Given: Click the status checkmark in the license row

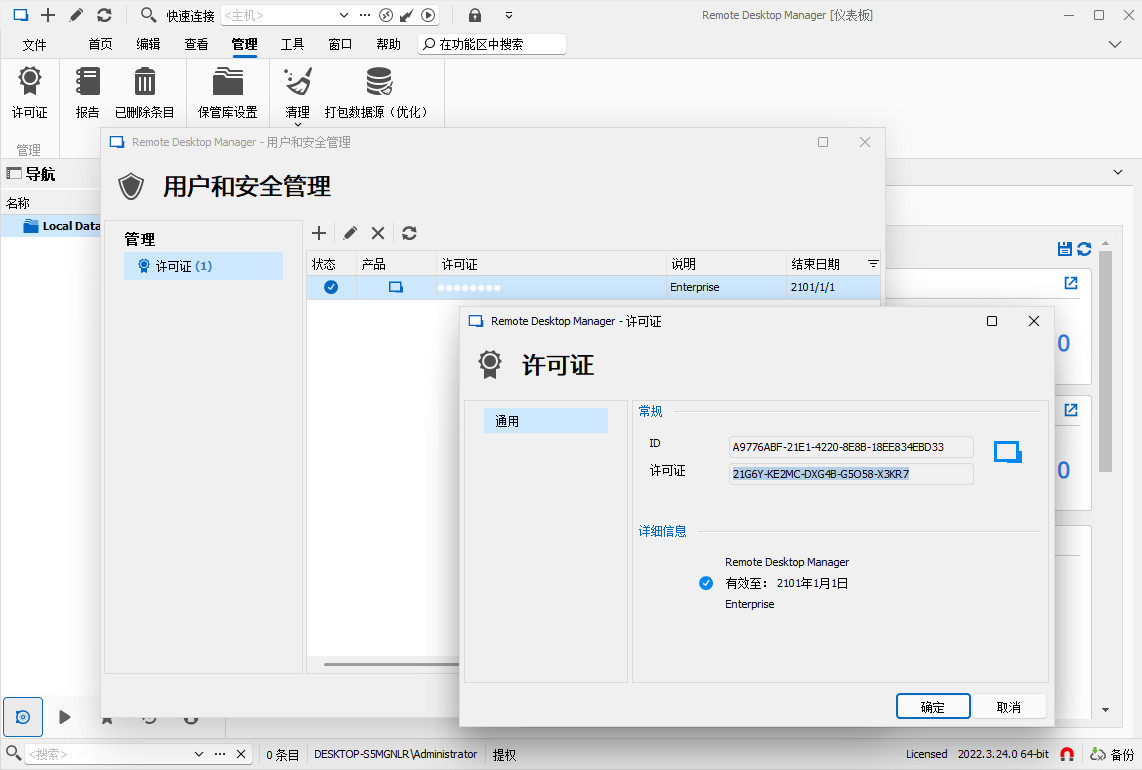Looking at the screenshot, I should [x=331, y=287].
